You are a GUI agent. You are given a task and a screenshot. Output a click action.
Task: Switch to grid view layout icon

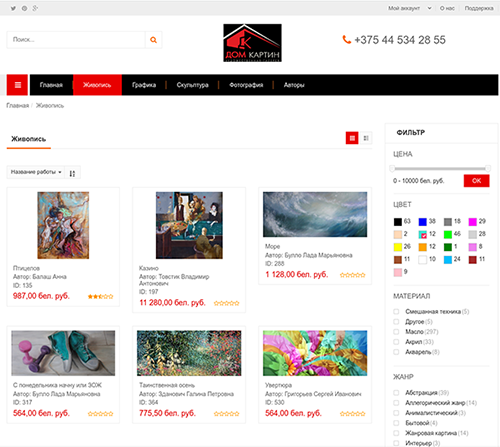(x=352, y=138)
